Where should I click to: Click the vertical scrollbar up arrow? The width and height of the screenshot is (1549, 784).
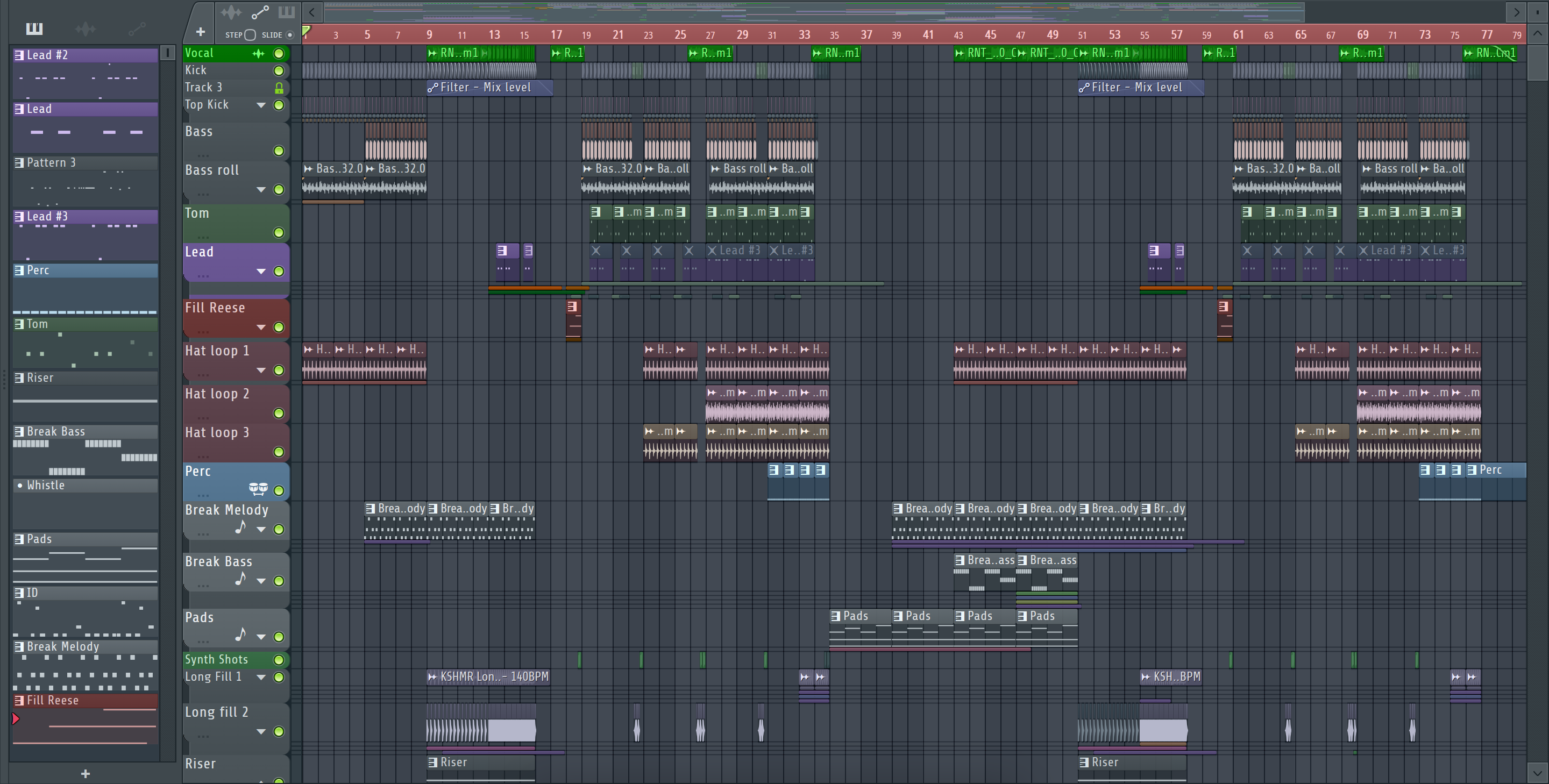pos(1538,34)
